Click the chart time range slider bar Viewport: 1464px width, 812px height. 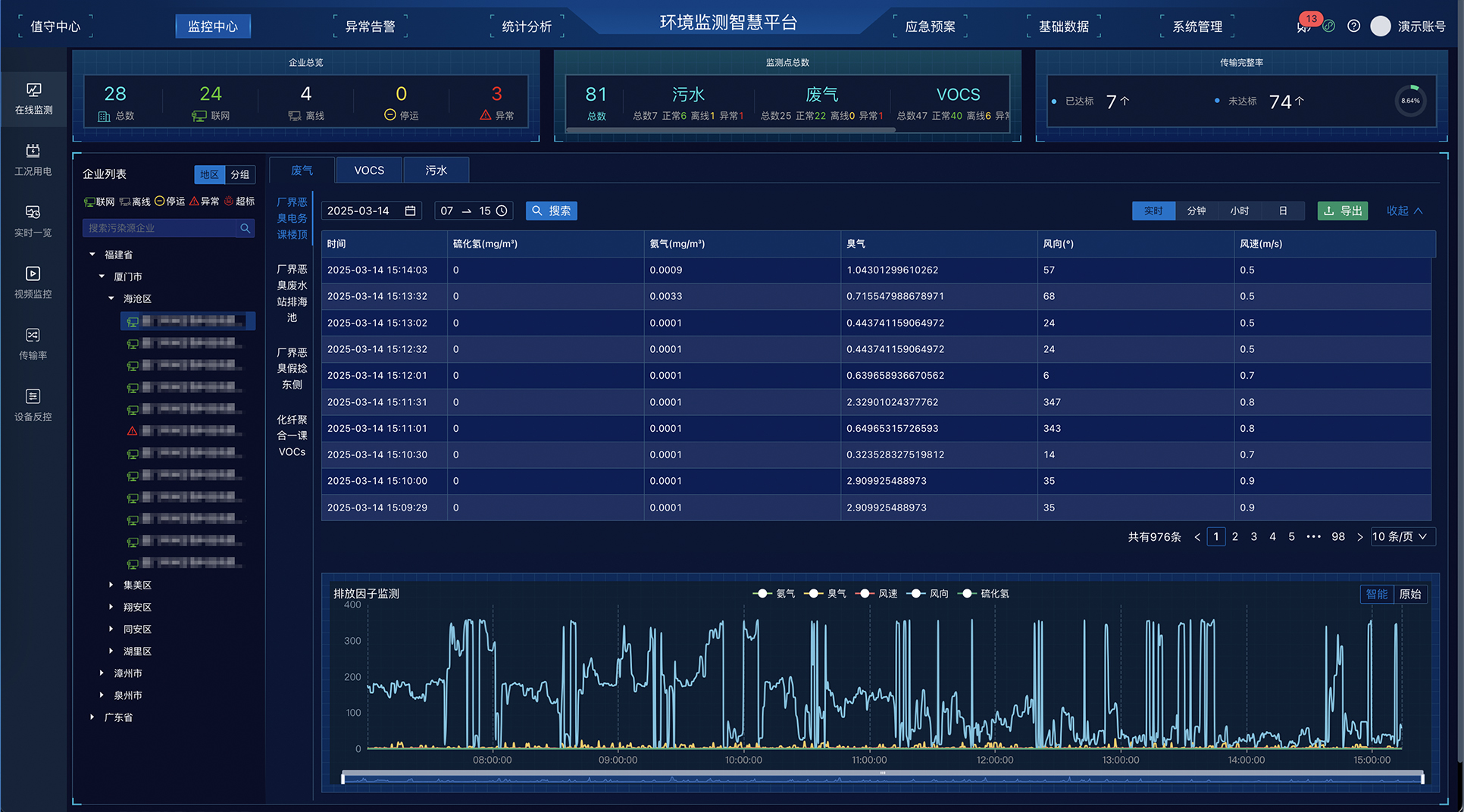pos(882,777)
